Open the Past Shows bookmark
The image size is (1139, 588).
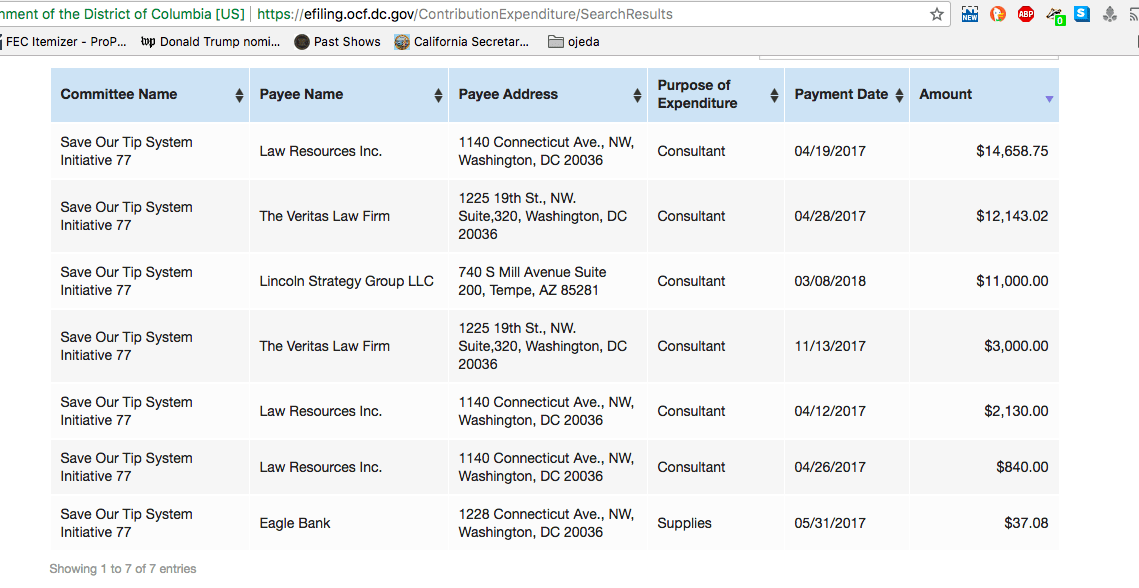338,41
